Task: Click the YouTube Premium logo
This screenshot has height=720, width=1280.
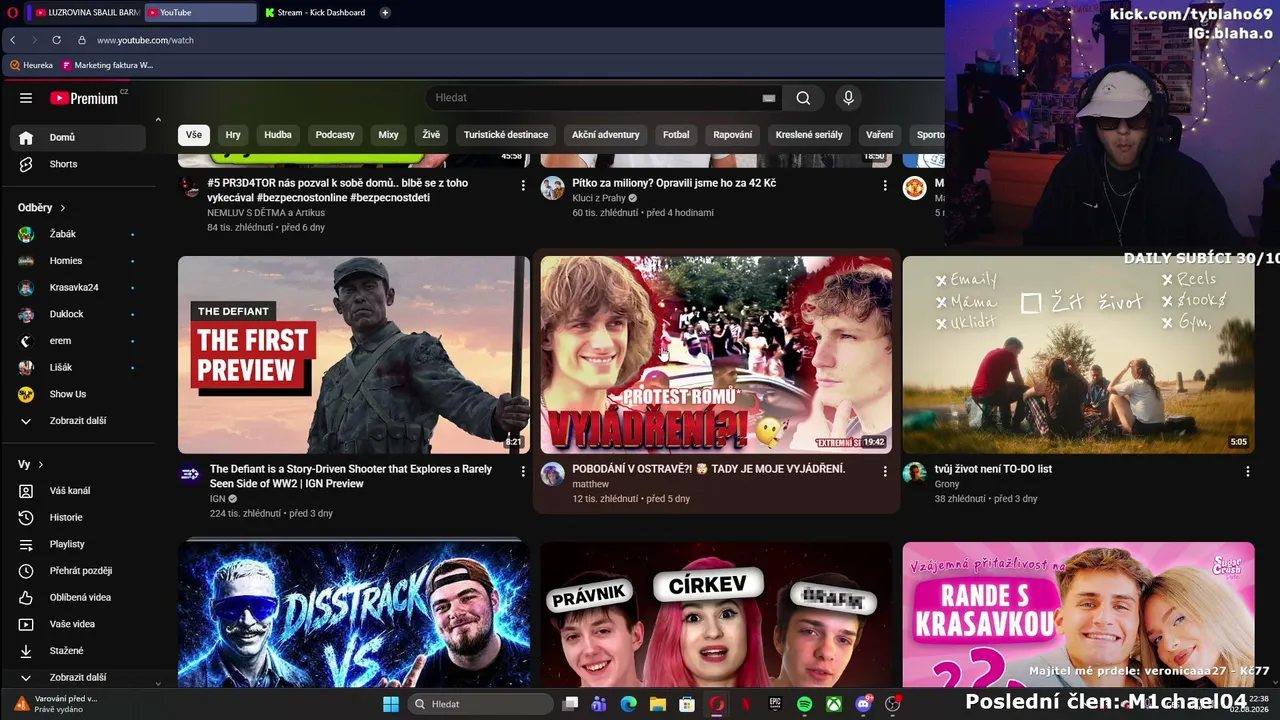Action: 86,98
